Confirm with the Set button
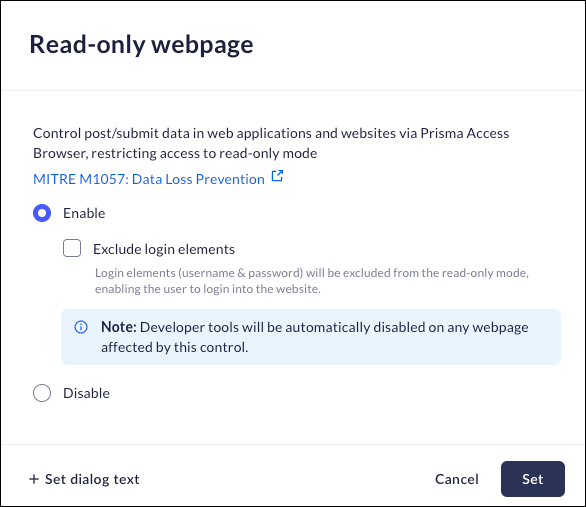 coord(533,479)
